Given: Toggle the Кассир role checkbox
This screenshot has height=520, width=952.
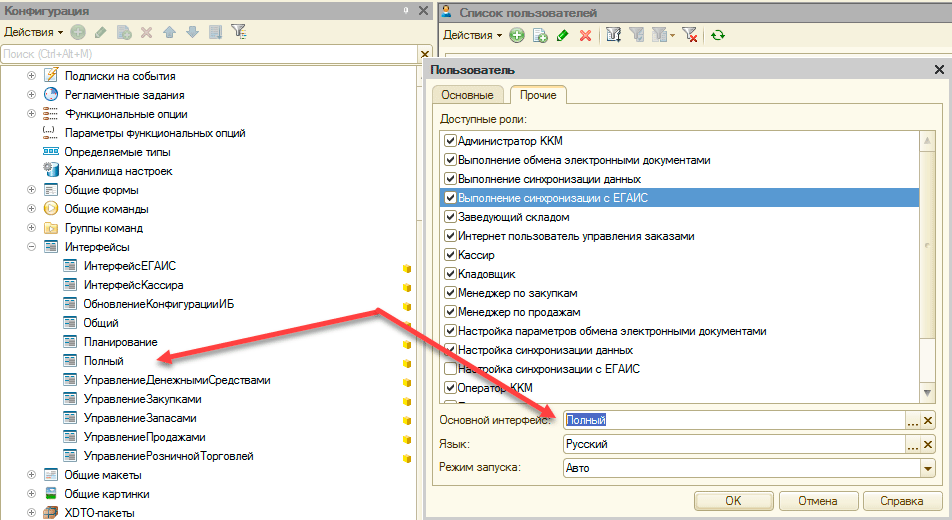Looking at the screenshot, I should tap(450, 255).
